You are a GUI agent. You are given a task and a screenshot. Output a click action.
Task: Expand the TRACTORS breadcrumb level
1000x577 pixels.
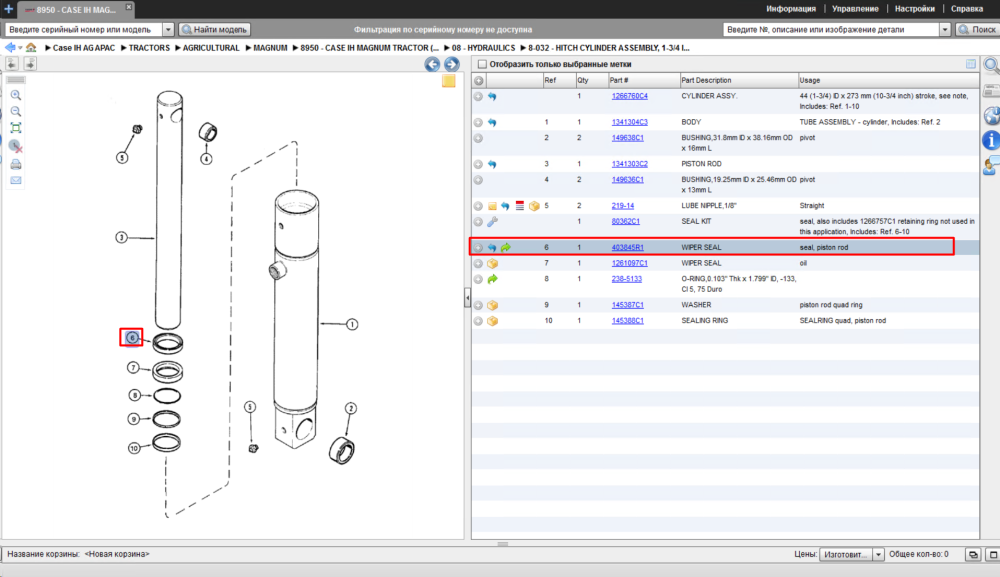click(x=124, y=48)
